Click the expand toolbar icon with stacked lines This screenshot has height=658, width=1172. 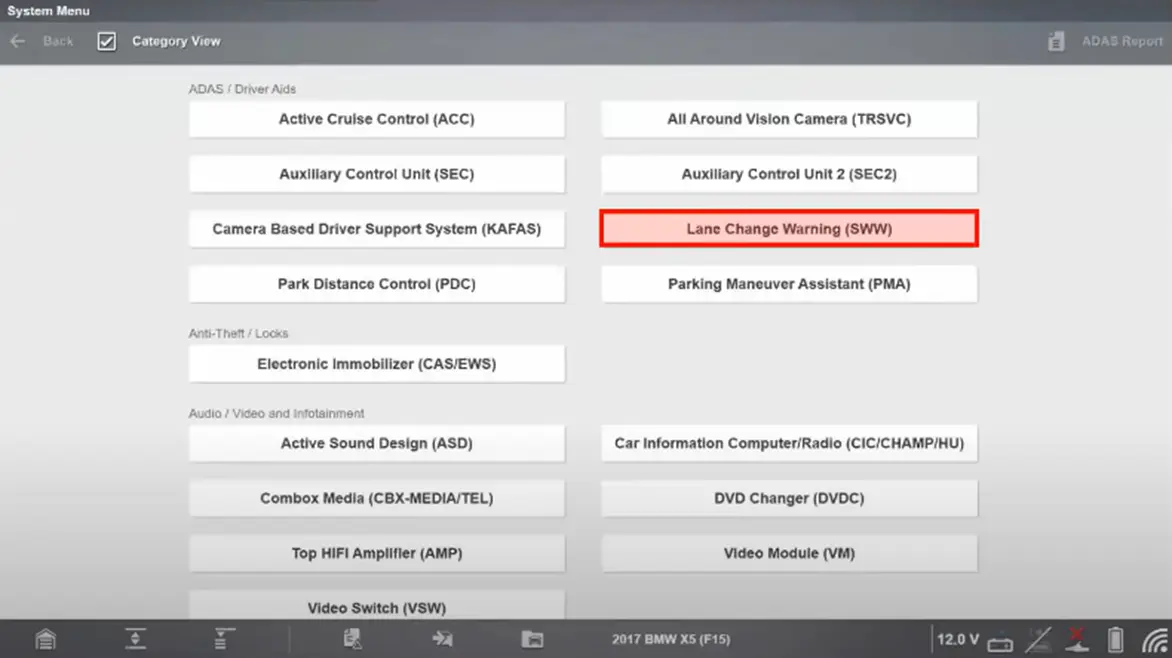point(224,639)
